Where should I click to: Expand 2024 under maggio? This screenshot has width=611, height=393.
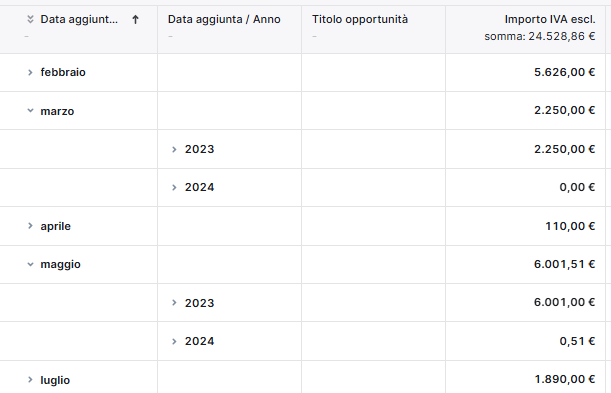pos(174,341)
